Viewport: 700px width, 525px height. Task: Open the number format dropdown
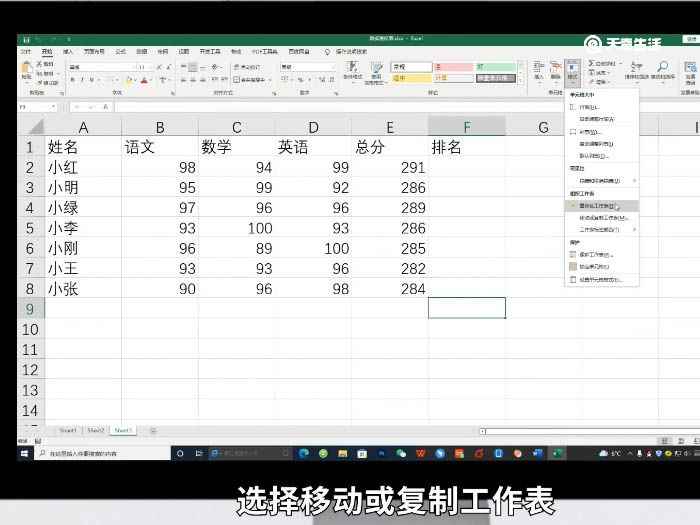(x=333, y=67)
